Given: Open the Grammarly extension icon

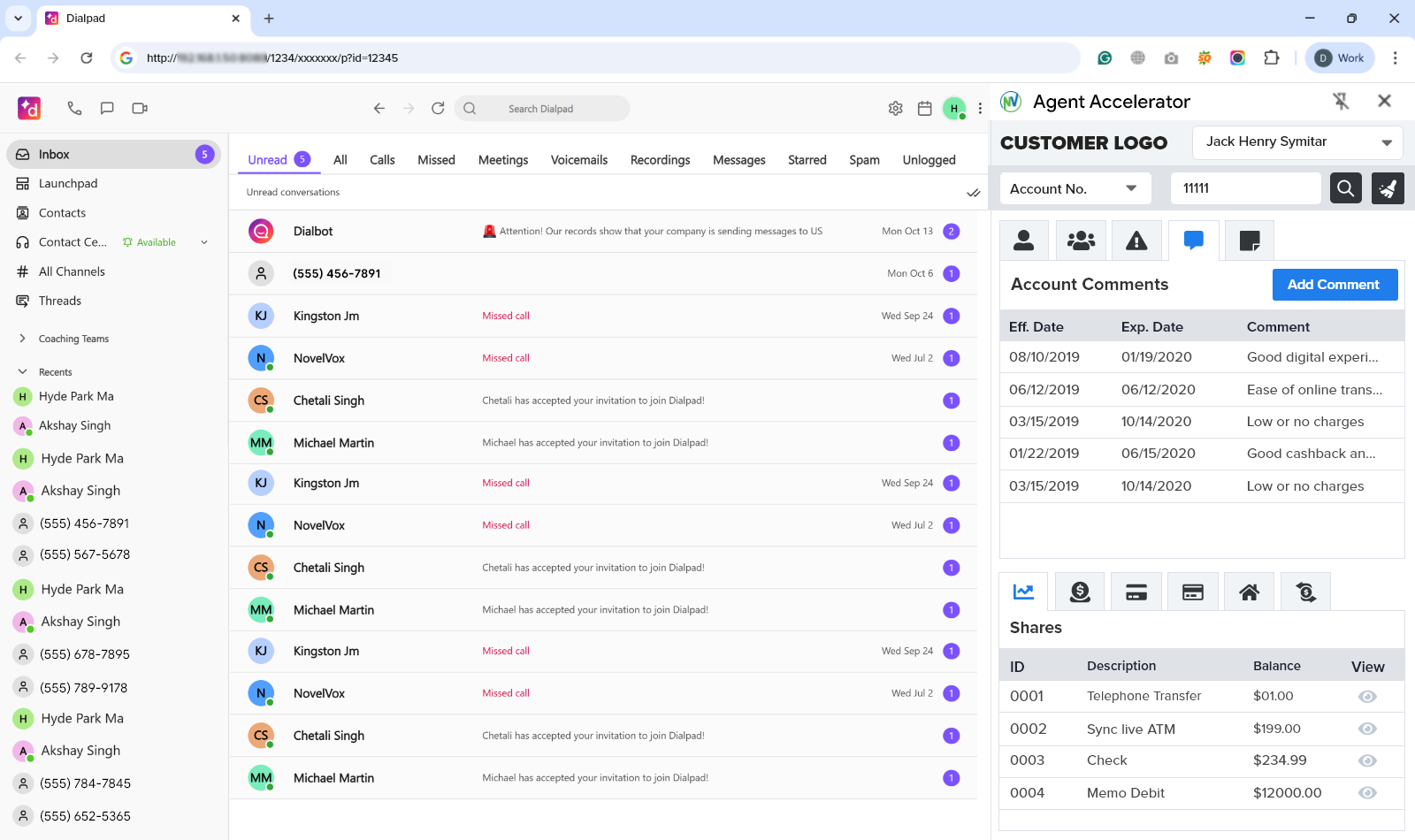Looking at the screenshot, I should tap(1105, 58).
